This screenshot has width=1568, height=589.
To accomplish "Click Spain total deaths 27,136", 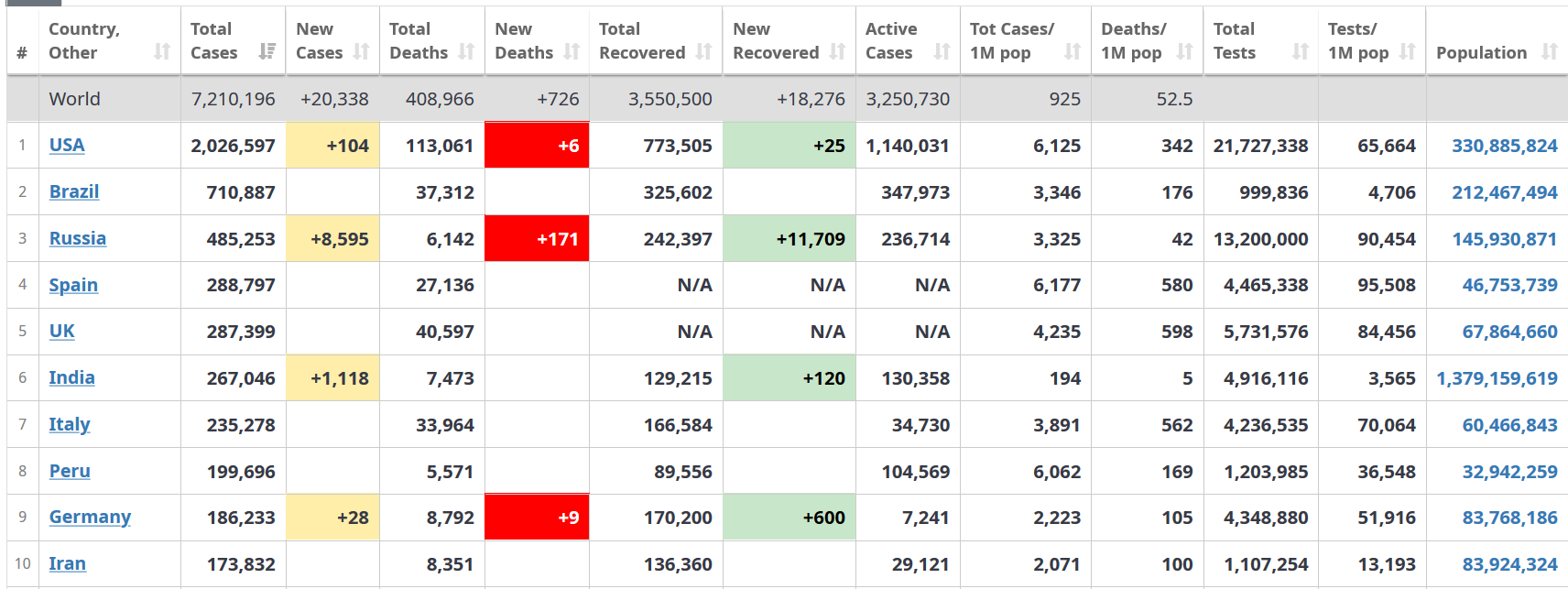I will (x=445, y=285).
